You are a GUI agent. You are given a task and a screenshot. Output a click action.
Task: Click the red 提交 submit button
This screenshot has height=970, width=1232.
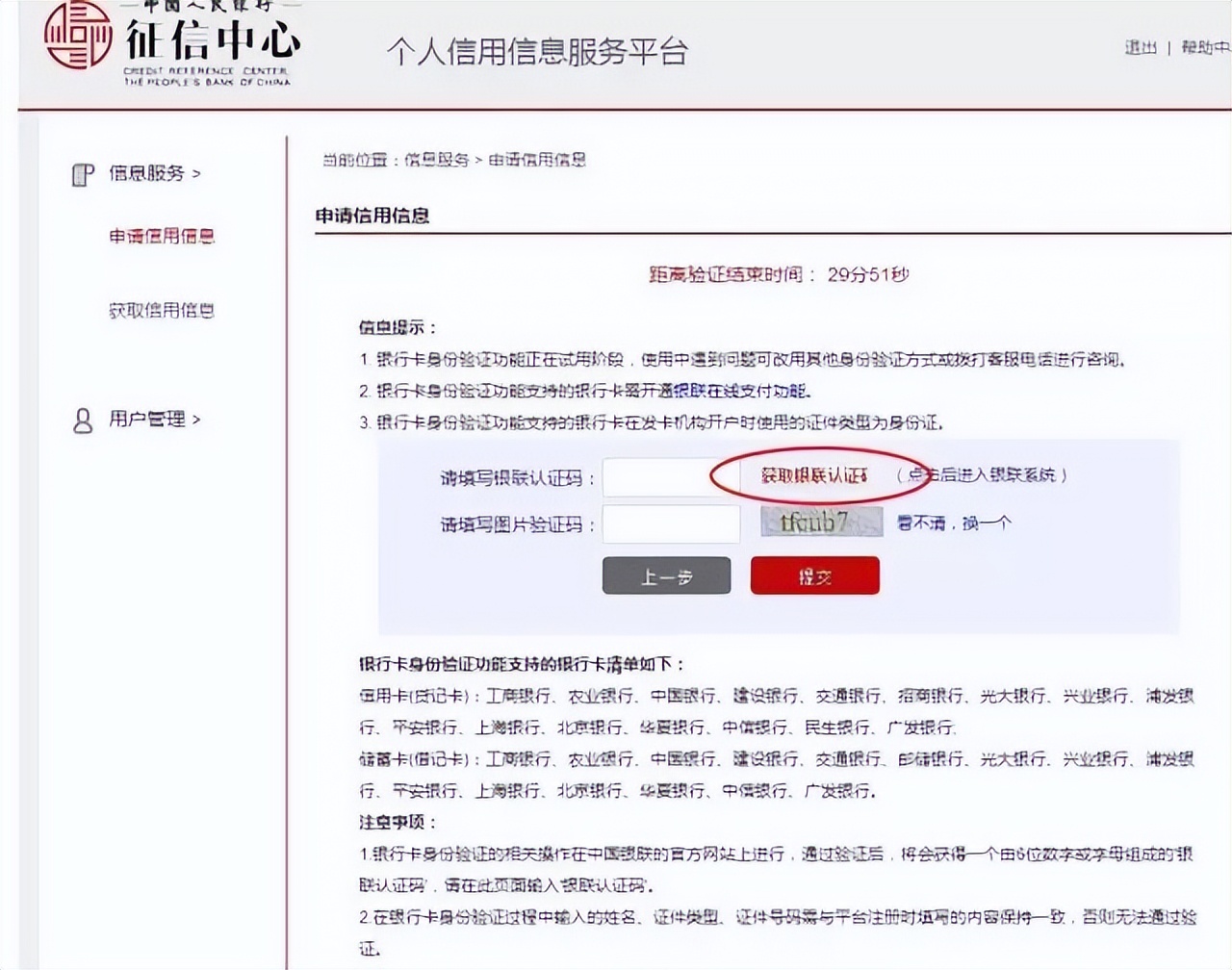coord(814,574)
